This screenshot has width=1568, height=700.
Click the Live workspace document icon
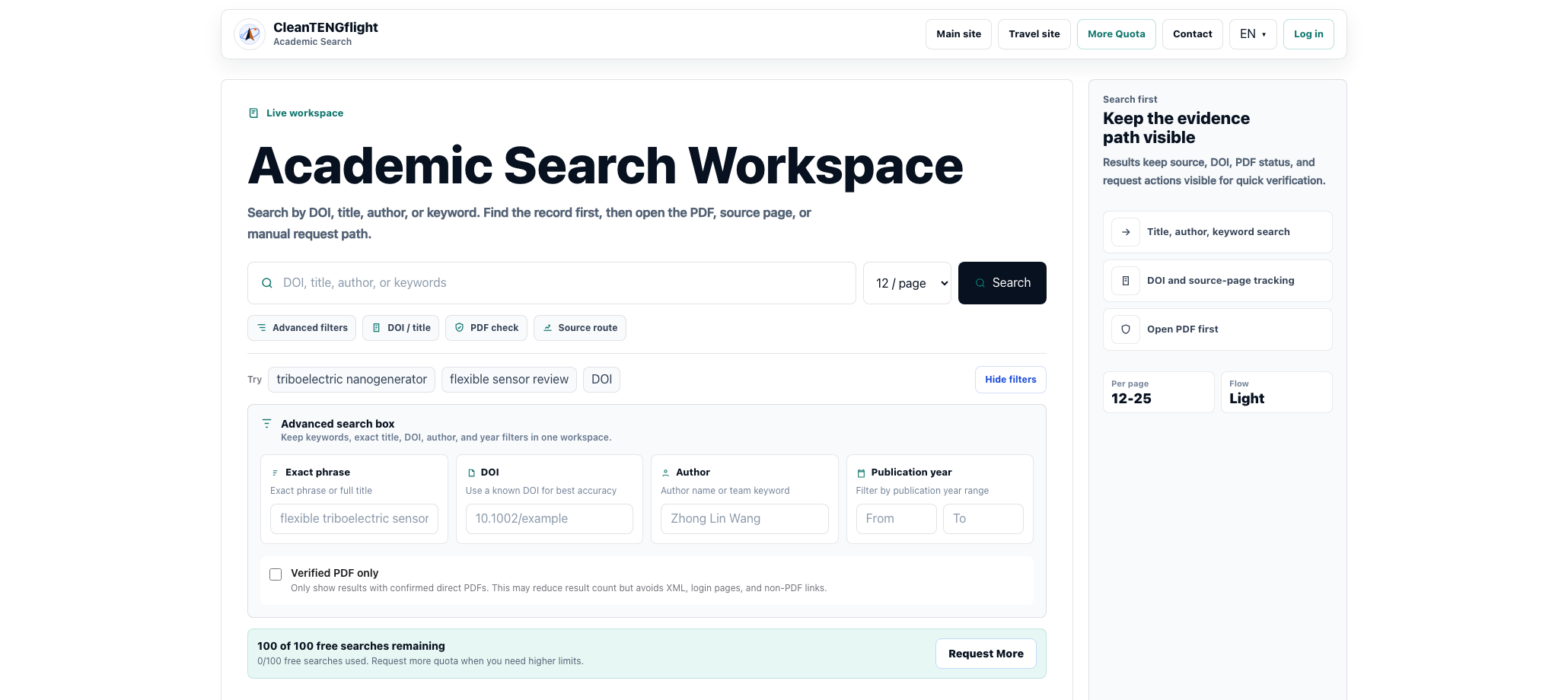253,113
